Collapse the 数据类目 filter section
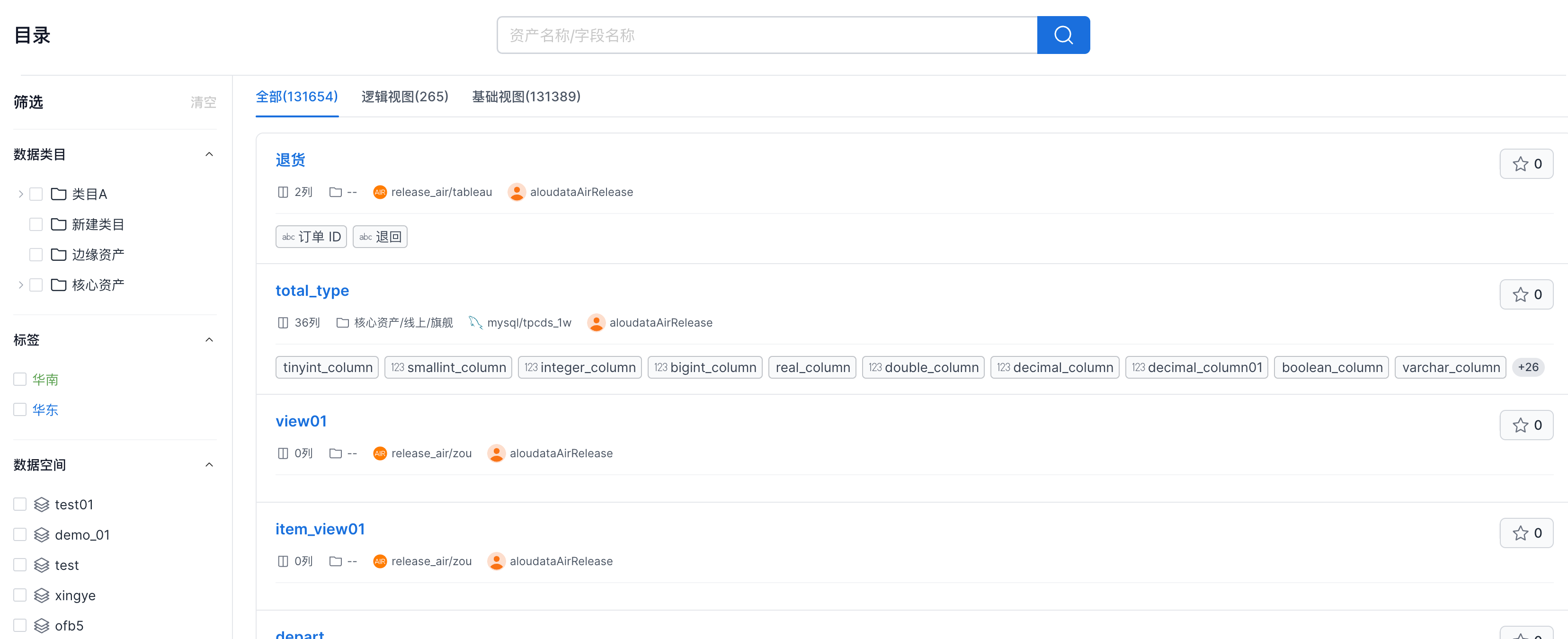 click(209, 155)
